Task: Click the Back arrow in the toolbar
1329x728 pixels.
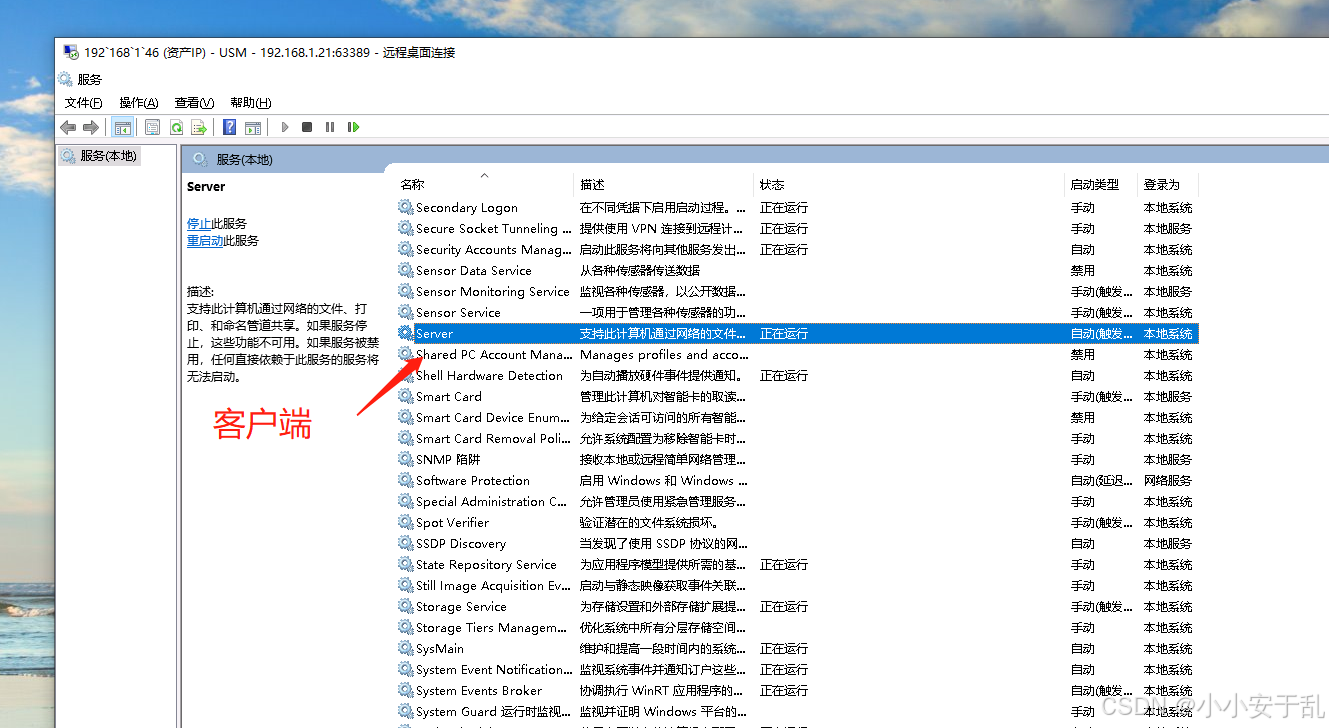Action: coord(68,127)
